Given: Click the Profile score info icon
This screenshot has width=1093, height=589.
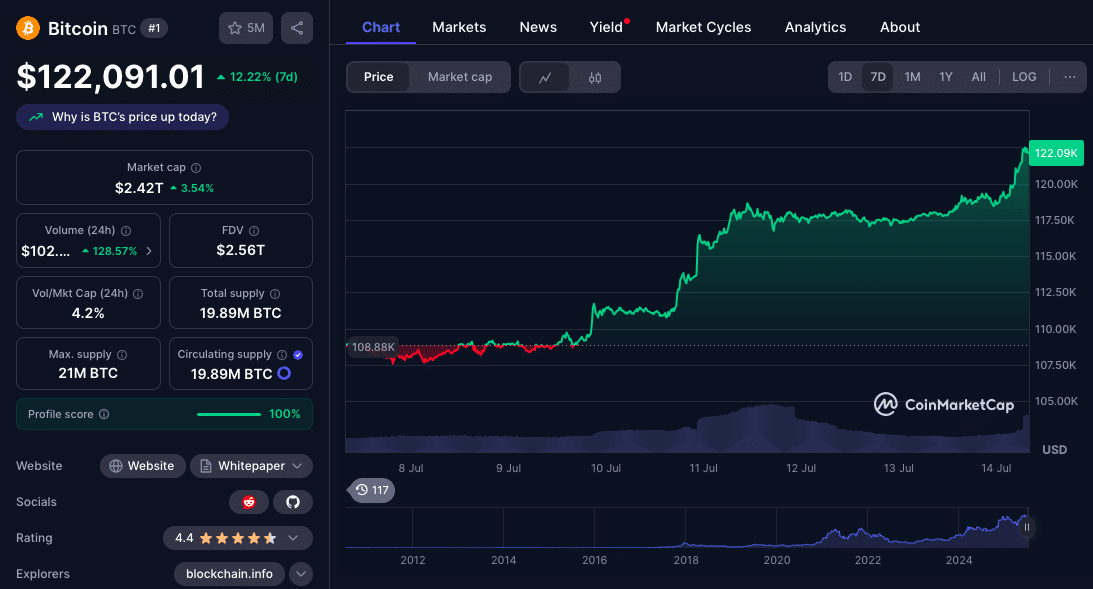Looking at the screenshot, I should pyautogui.click(x=104, y=414).
